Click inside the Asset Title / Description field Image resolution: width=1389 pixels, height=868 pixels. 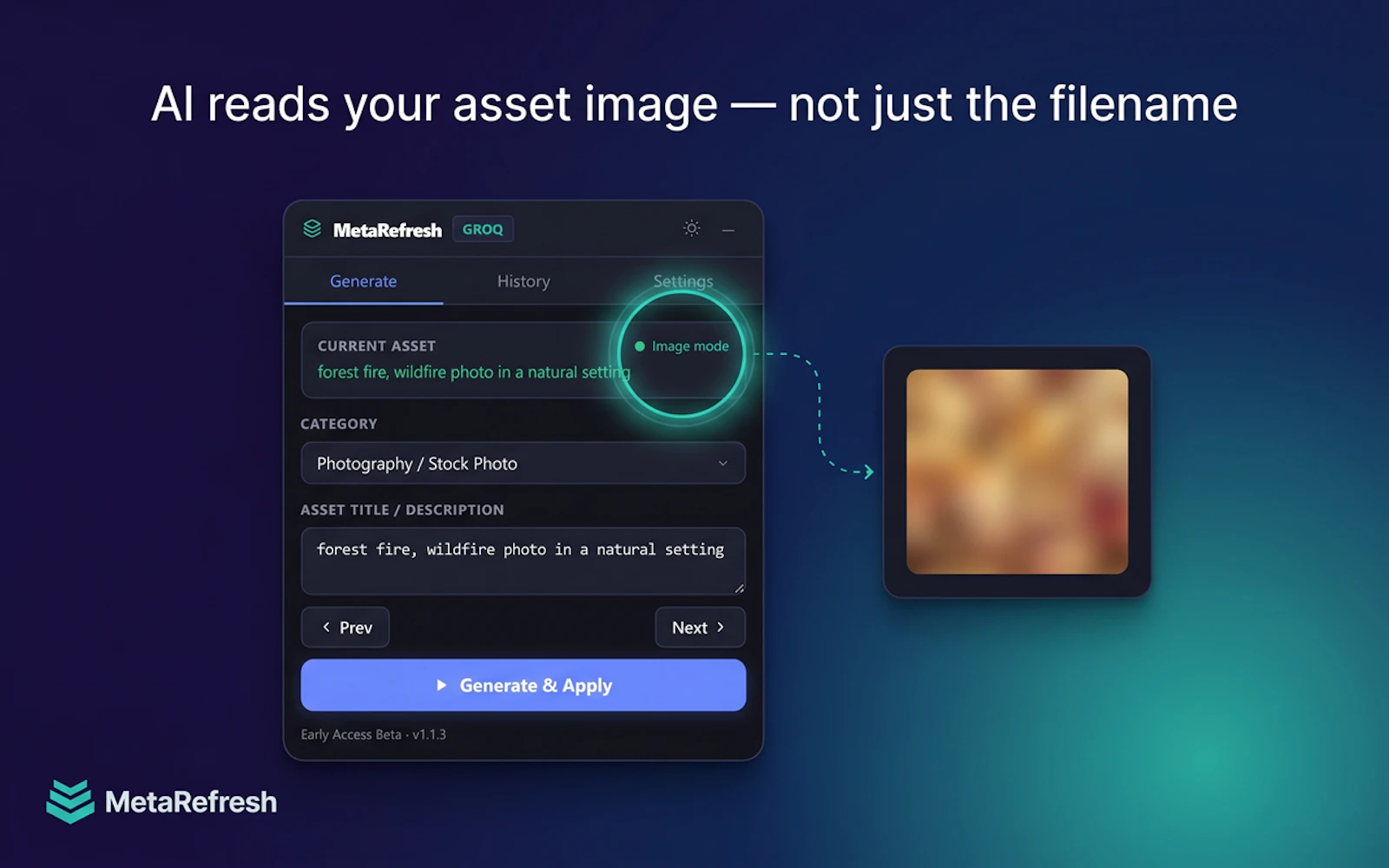click(523, 561)
